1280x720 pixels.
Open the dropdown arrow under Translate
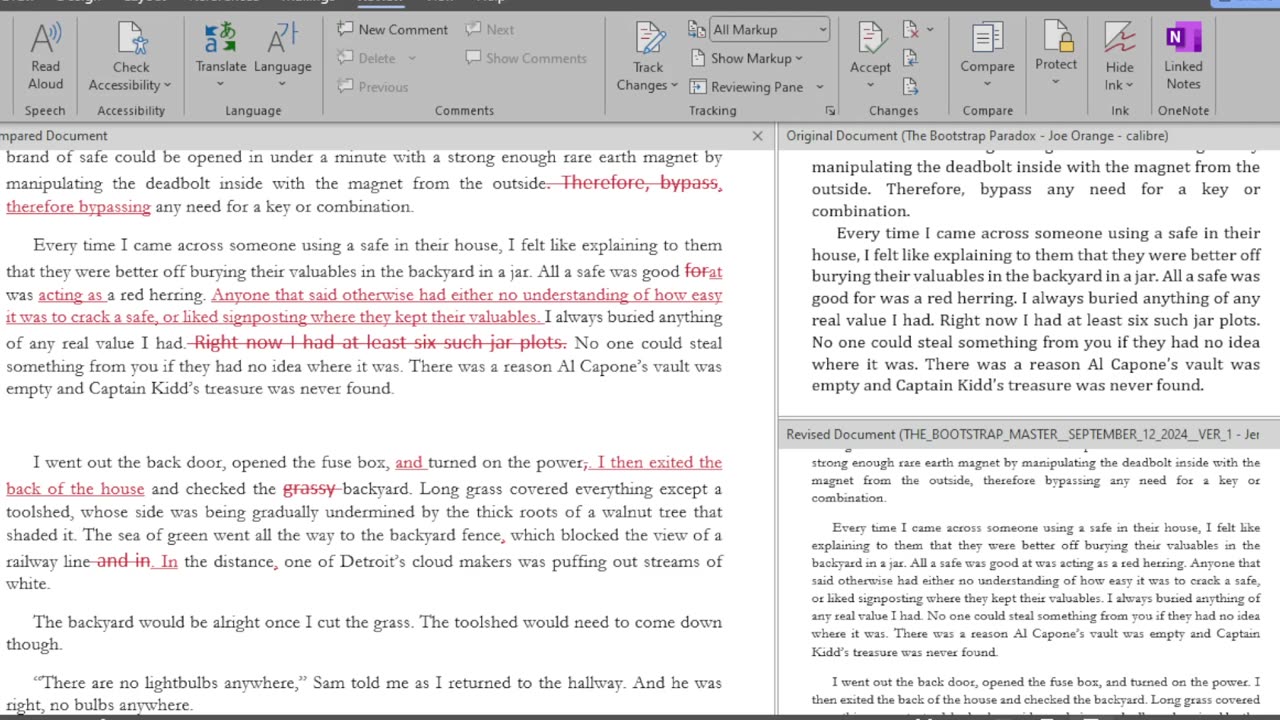click(x=221, y=85)
